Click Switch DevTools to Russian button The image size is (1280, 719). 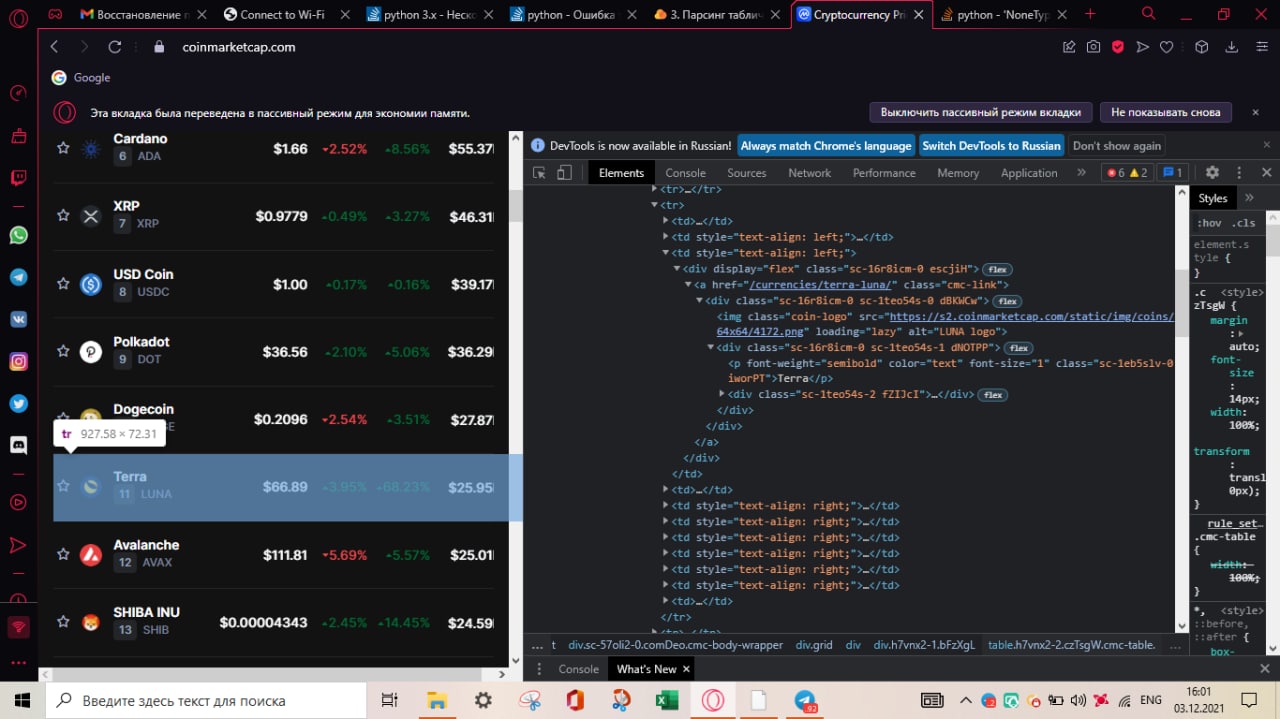(991, 146)
